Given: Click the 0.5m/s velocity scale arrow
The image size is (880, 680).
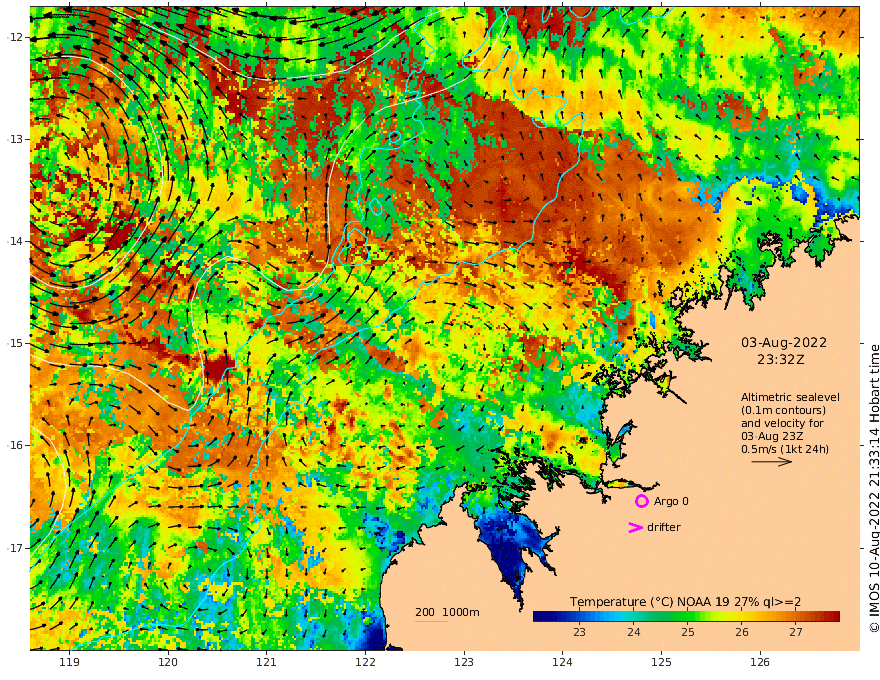Looking at the screenshot, I should 772,462.
